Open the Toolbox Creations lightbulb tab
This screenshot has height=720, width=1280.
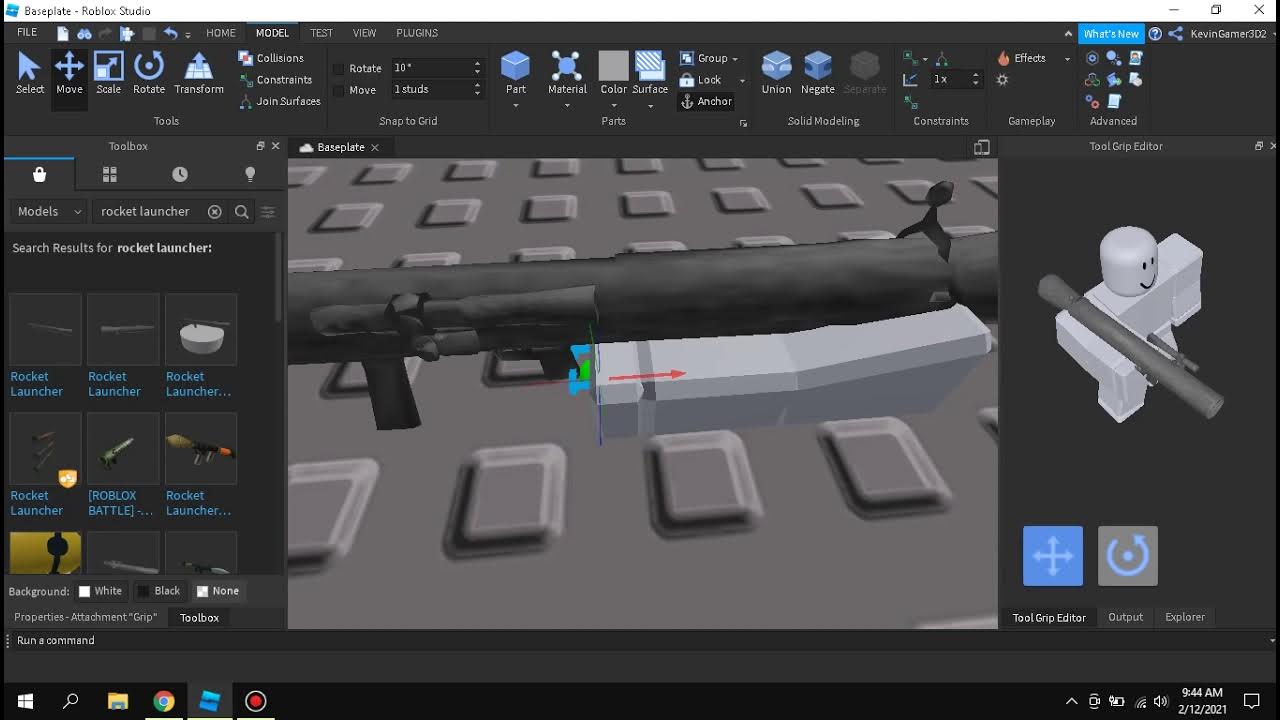click(250, 174)
